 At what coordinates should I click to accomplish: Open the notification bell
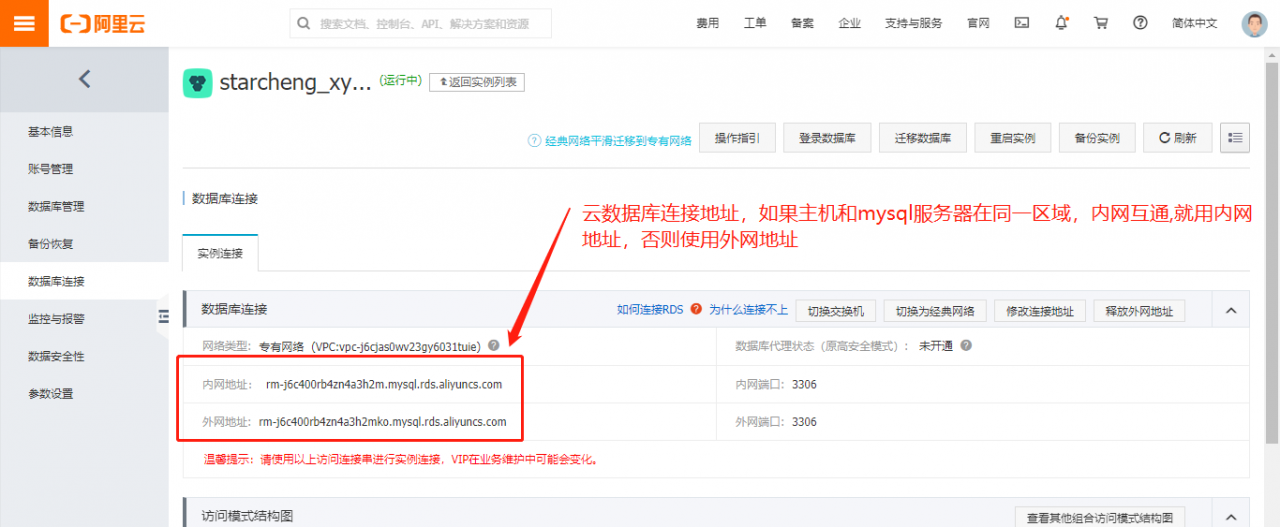pos(1061,23)
